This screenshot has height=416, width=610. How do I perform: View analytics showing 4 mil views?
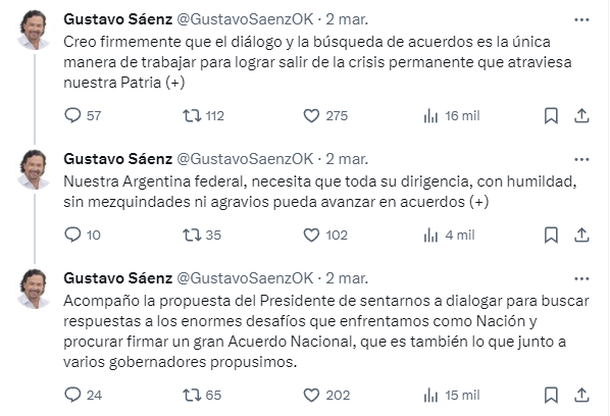[431, 235]
